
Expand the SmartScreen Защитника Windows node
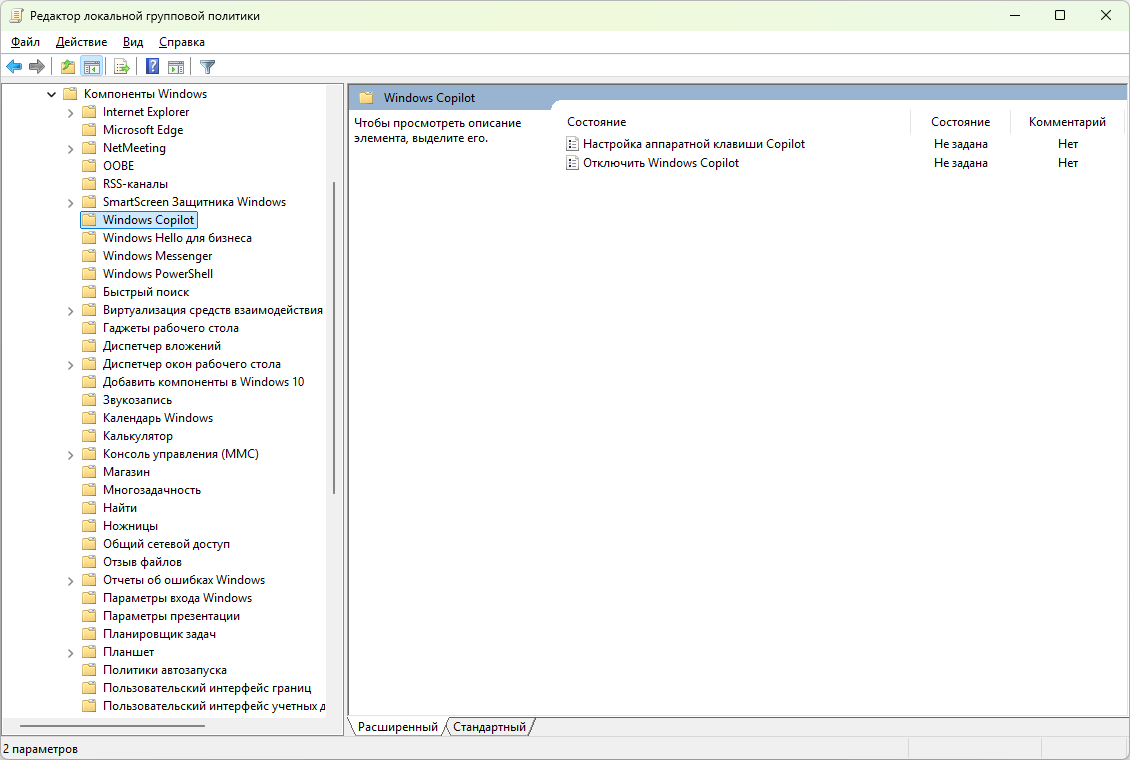click(x=71, y=202)
